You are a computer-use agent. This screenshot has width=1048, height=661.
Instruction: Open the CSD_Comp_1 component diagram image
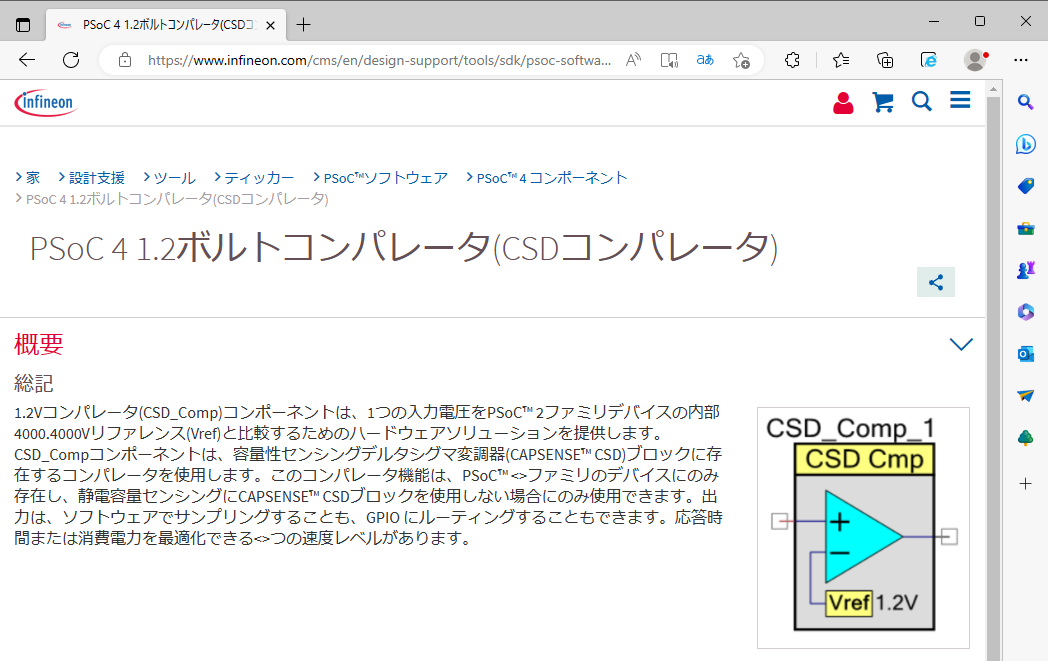pyautogui.click(x=863, y=528)
